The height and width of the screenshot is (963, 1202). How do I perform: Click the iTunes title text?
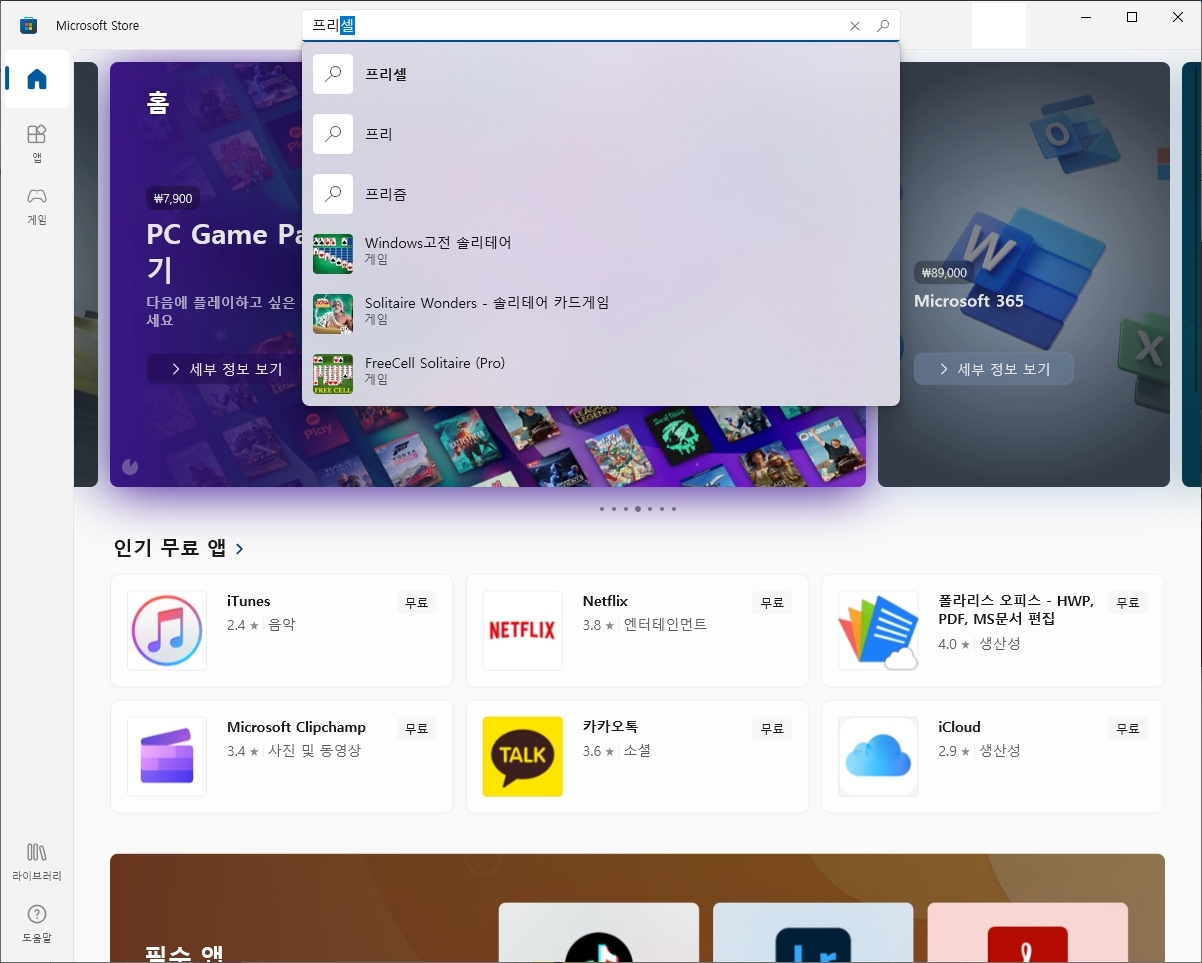249,601
